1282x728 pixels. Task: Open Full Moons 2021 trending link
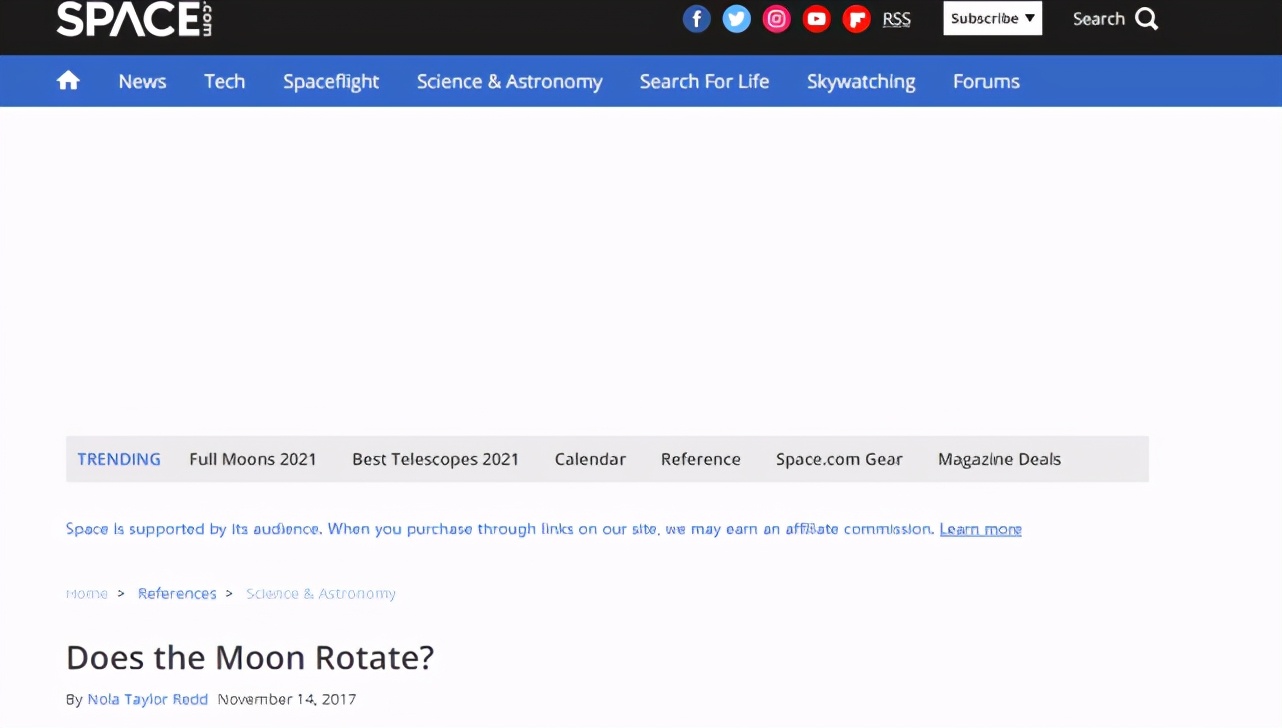[252, 459]
